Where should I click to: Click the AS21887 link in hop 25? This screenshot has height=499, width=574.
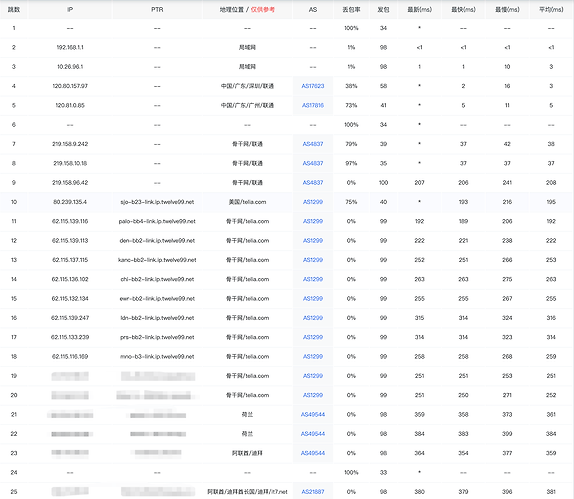[x=313, y=492]
